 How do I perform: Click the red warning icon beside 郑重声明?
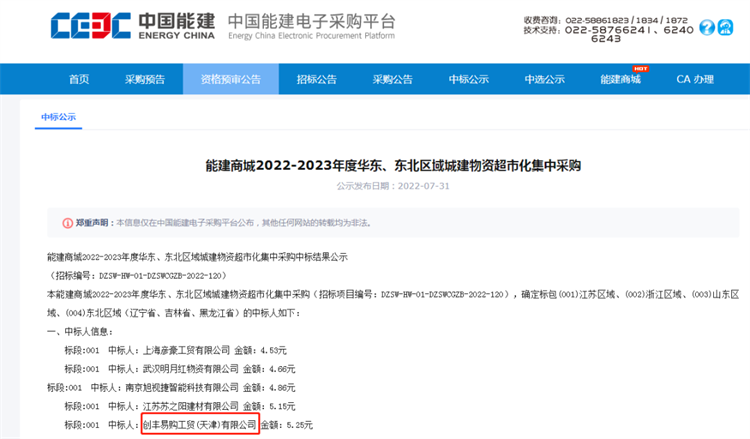coord(67,223)
